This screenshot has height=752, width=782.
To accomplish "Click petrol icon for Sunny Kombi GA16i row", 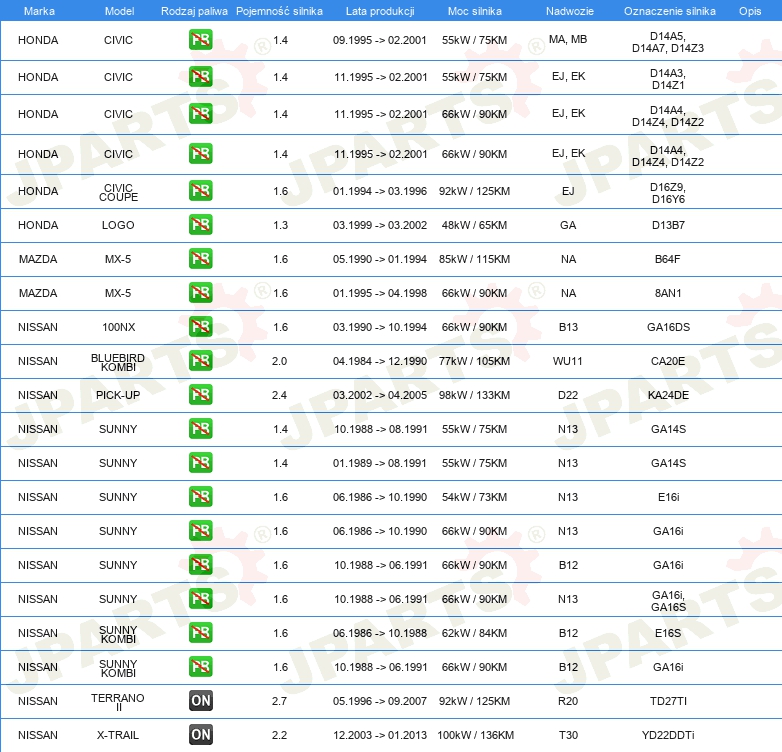I will (200, 667).
